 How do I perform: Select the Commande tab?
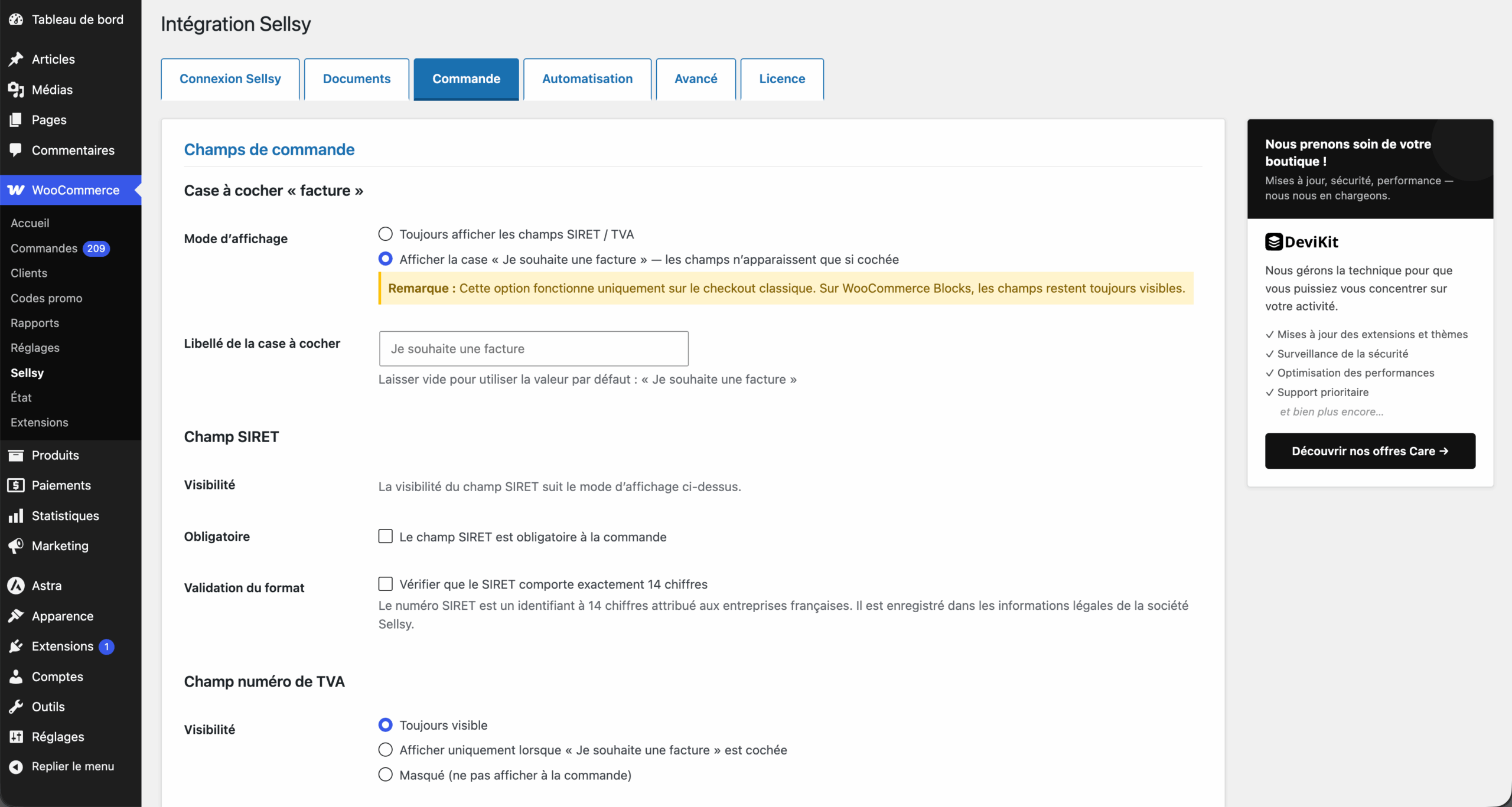point(467,79)
